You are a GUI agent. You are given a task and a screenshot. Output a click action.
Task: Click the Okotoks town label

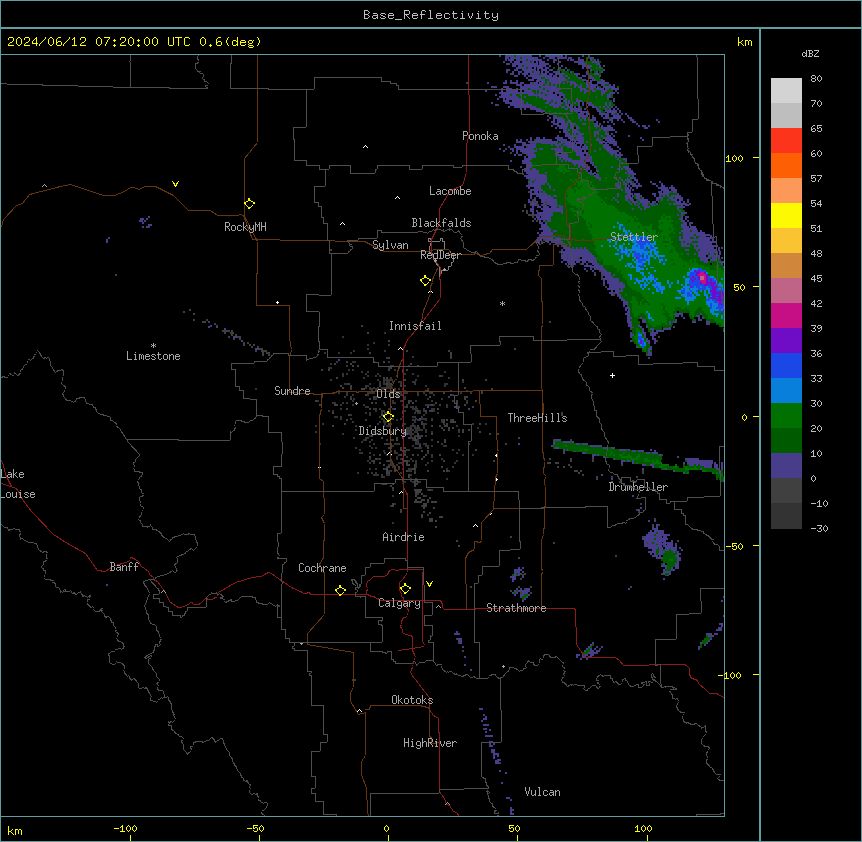coord(412,700)
